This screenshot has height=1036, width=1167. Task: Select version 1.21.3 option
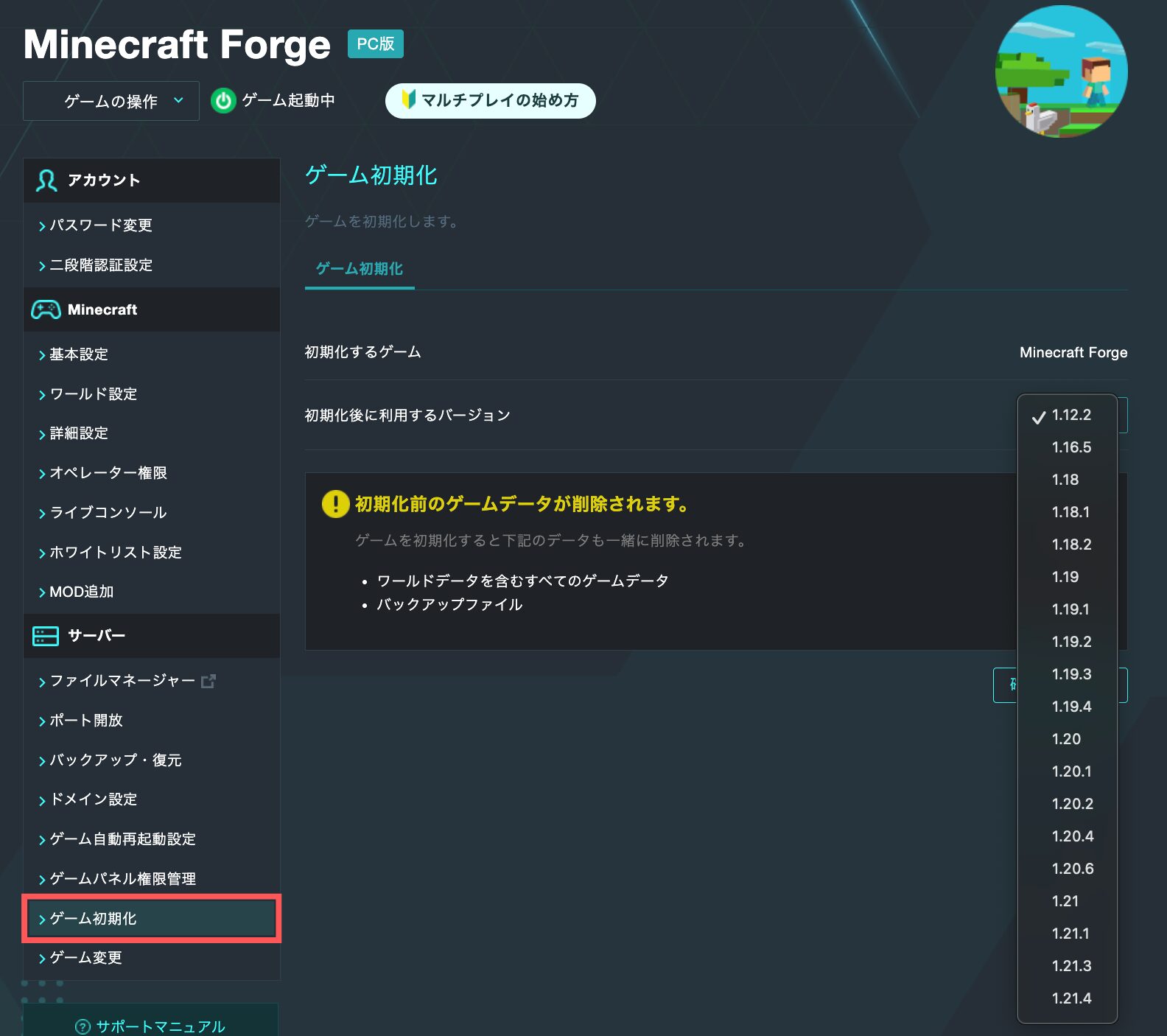coord(1068,966)
